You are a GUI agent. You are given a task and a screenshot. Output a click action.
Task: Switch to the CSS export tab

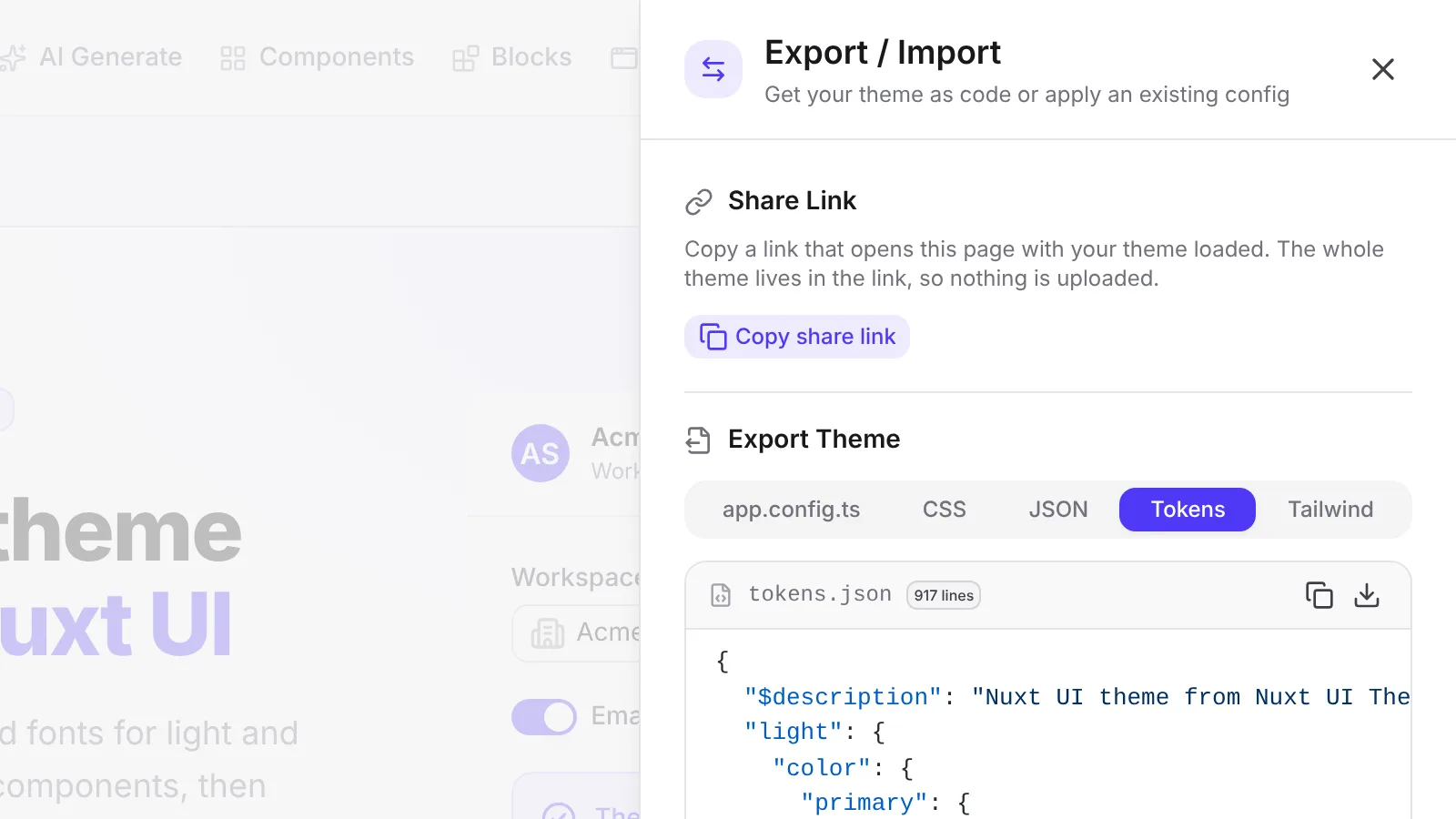pos(944,510)
